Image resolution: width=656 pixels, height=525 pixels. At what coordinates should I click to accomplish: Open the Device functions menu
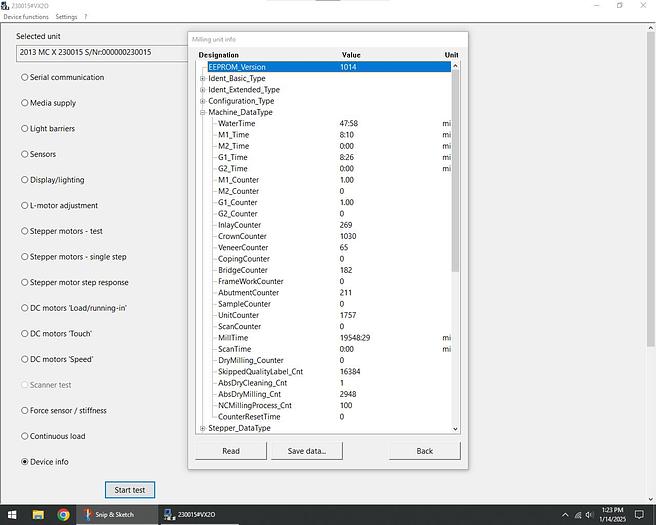coord(25,17)
